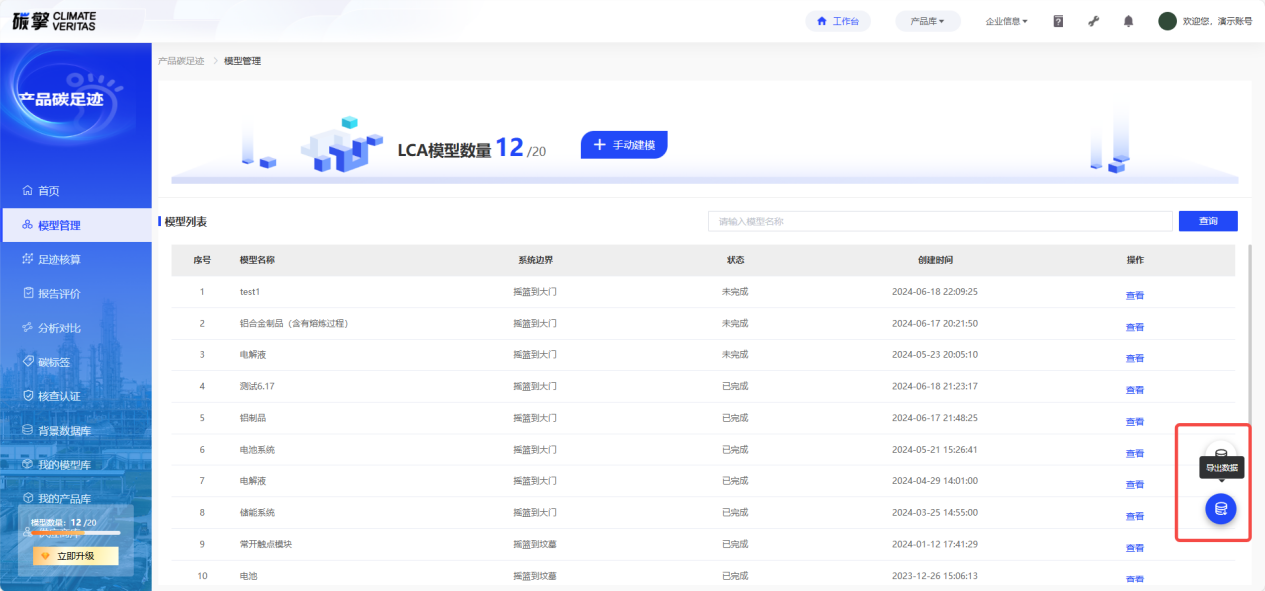The image size is (1265, 591).
Task: Select the 足迹核算 sidebar icon
Action: 28,259
